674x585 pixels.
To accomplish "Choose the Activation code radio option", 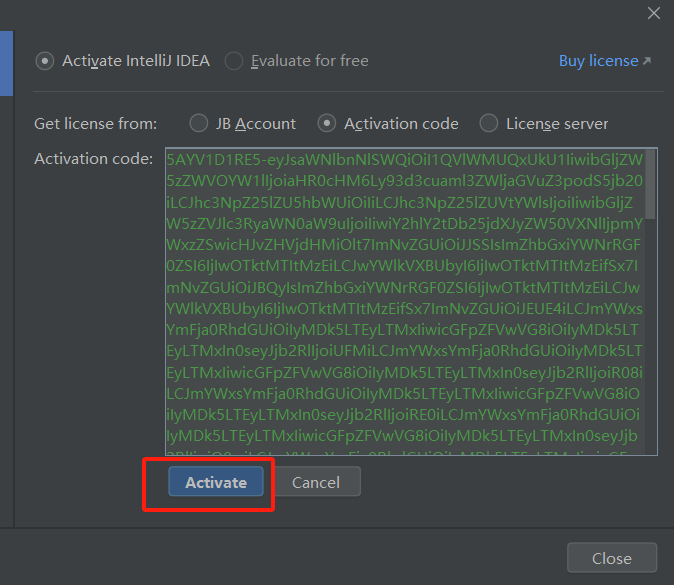I will point(327,124).
